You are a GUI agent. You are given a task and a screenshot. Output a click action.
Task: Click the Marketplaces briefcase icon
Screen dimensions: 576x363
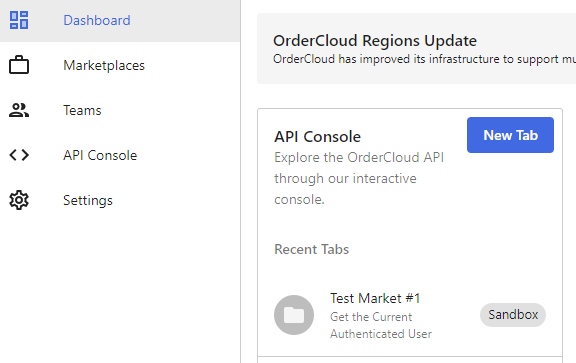pos(19,65)
